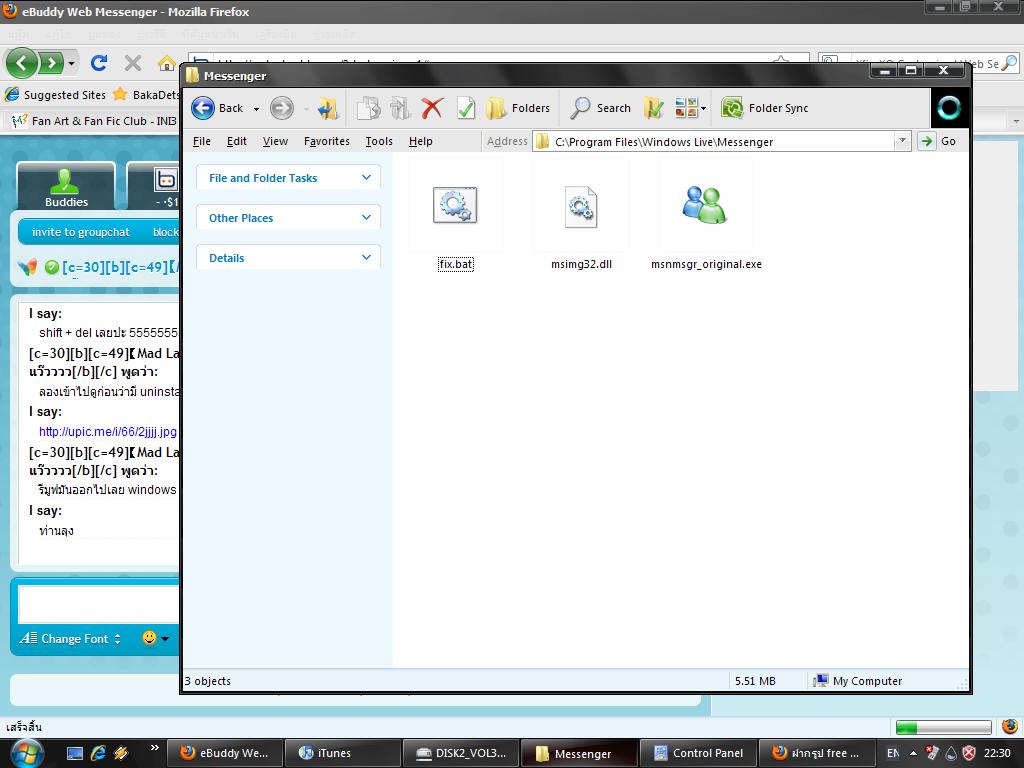Click the Go button
The height and width of the screenshot is (768, 1024).
(x=938, y=141)
